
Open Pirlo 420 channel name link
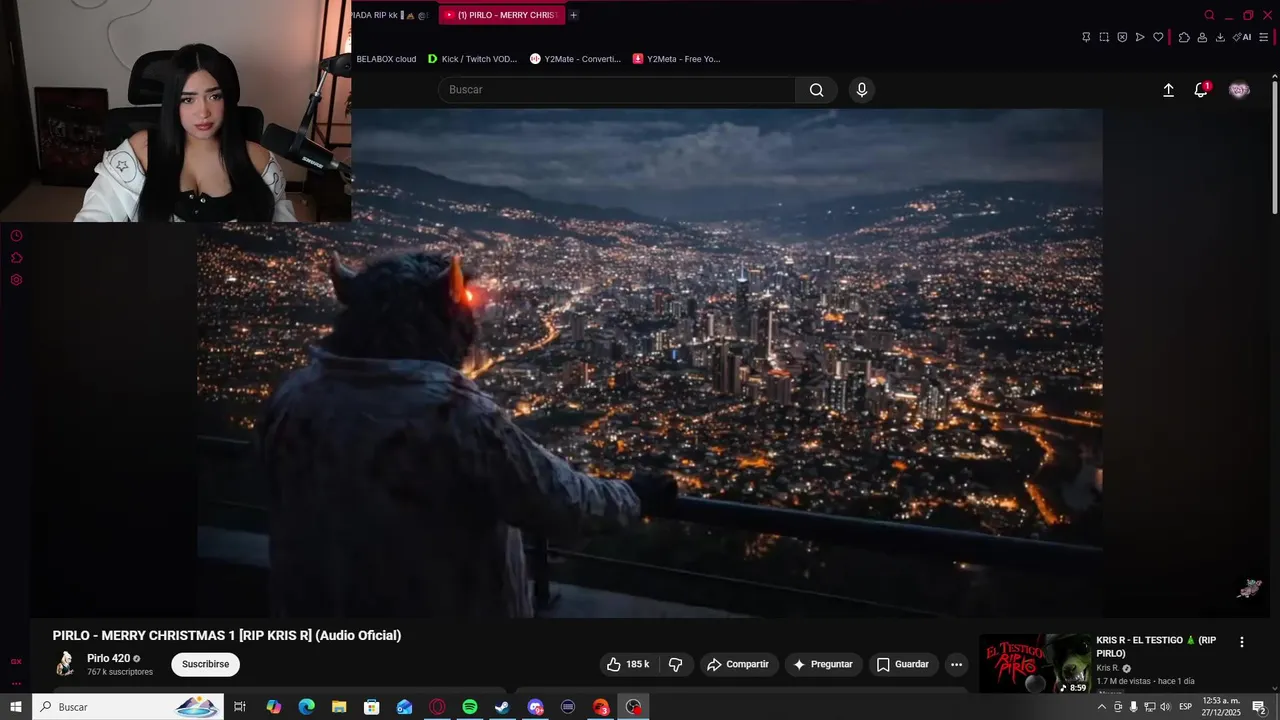(x=108, y=658)
